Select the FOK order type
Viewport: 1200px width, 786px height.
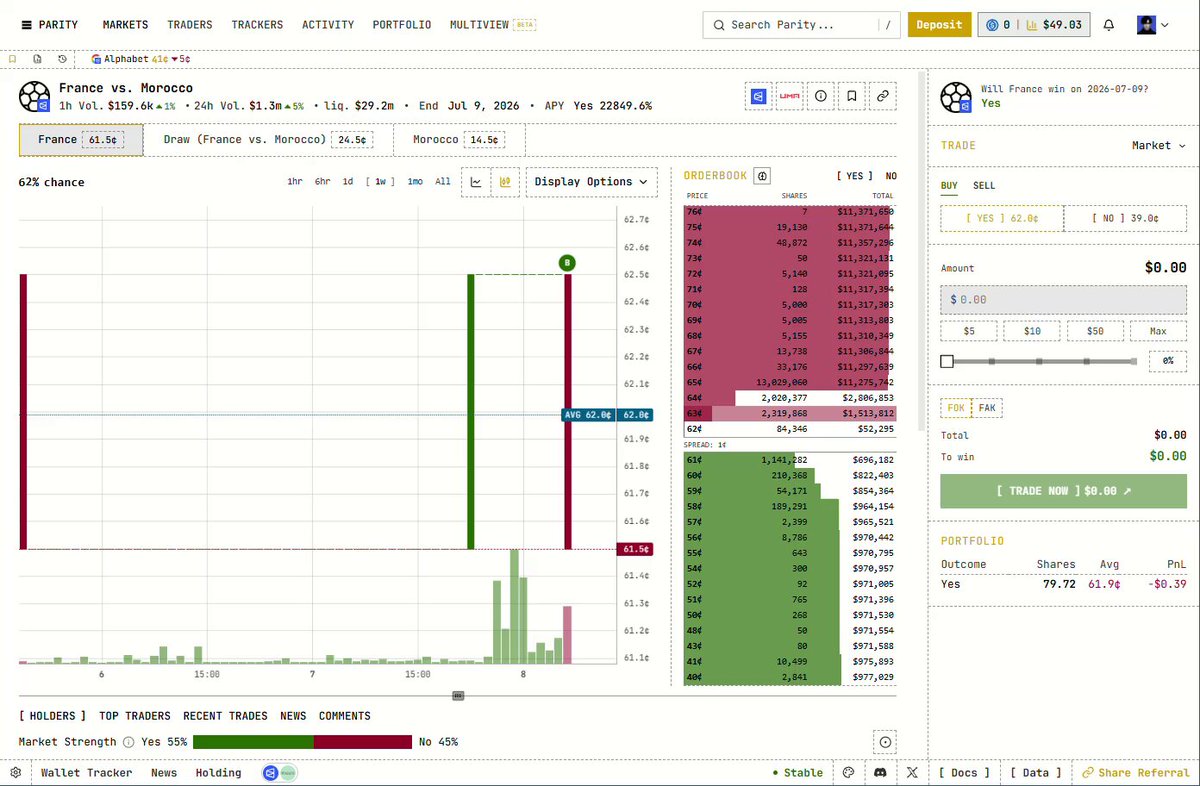point(957,408)
